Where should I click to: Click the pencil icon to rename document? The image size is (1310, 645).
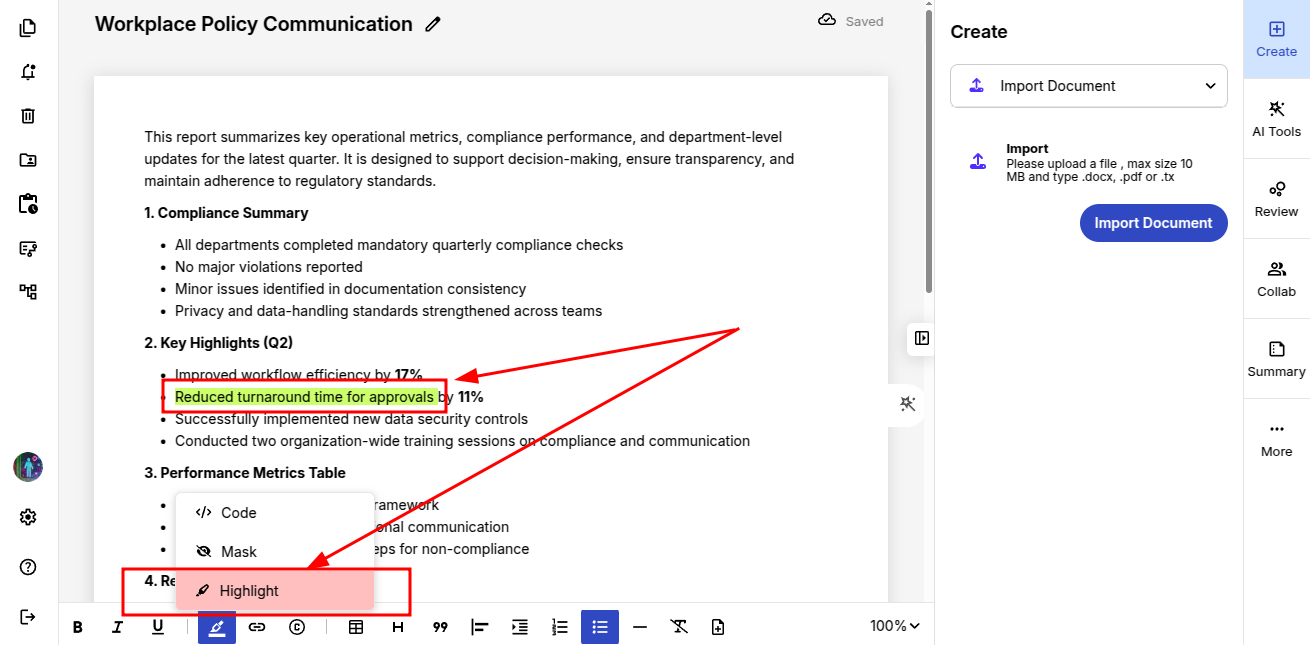(x=433, y=25)
